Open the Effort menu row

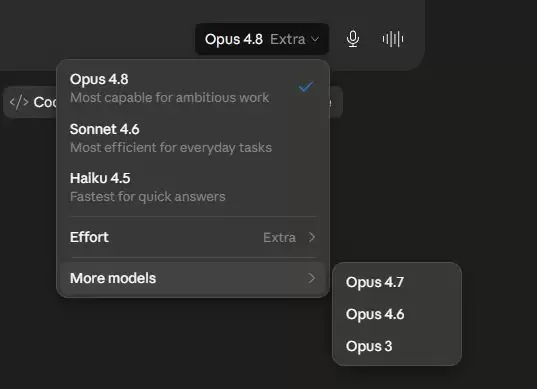pos(193,237)
